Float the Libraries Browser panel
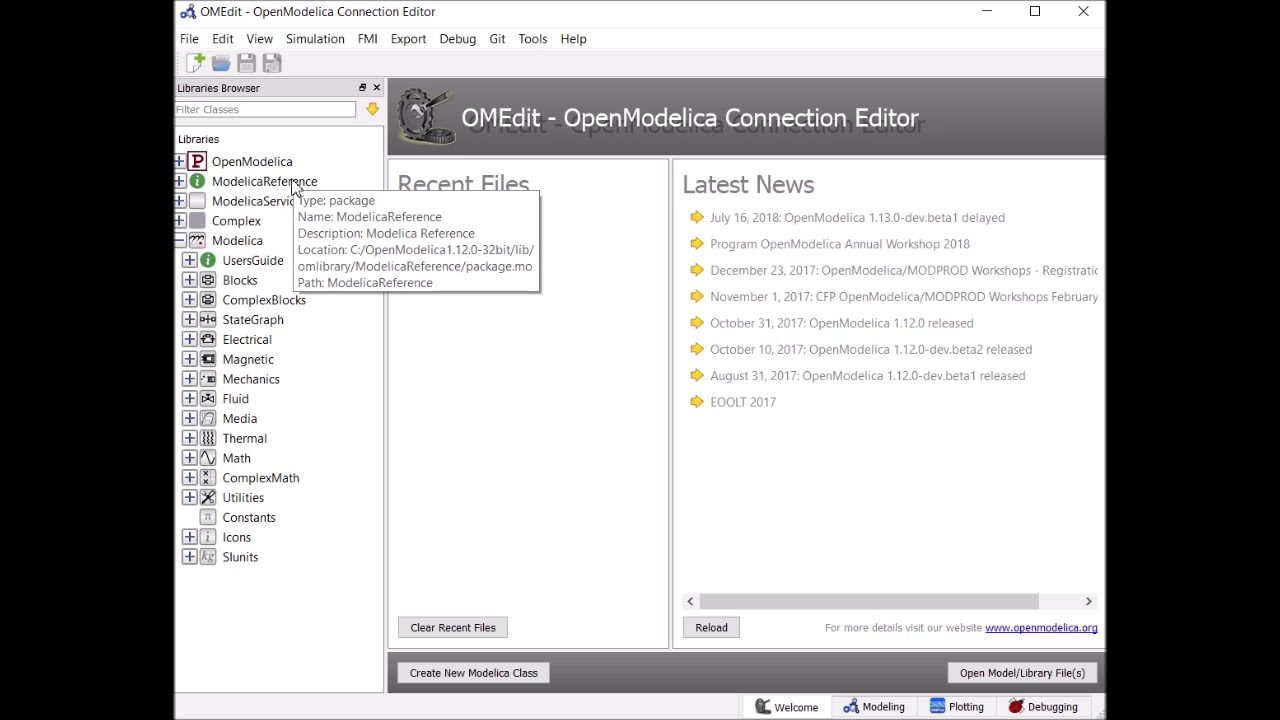 pos(362,88)
